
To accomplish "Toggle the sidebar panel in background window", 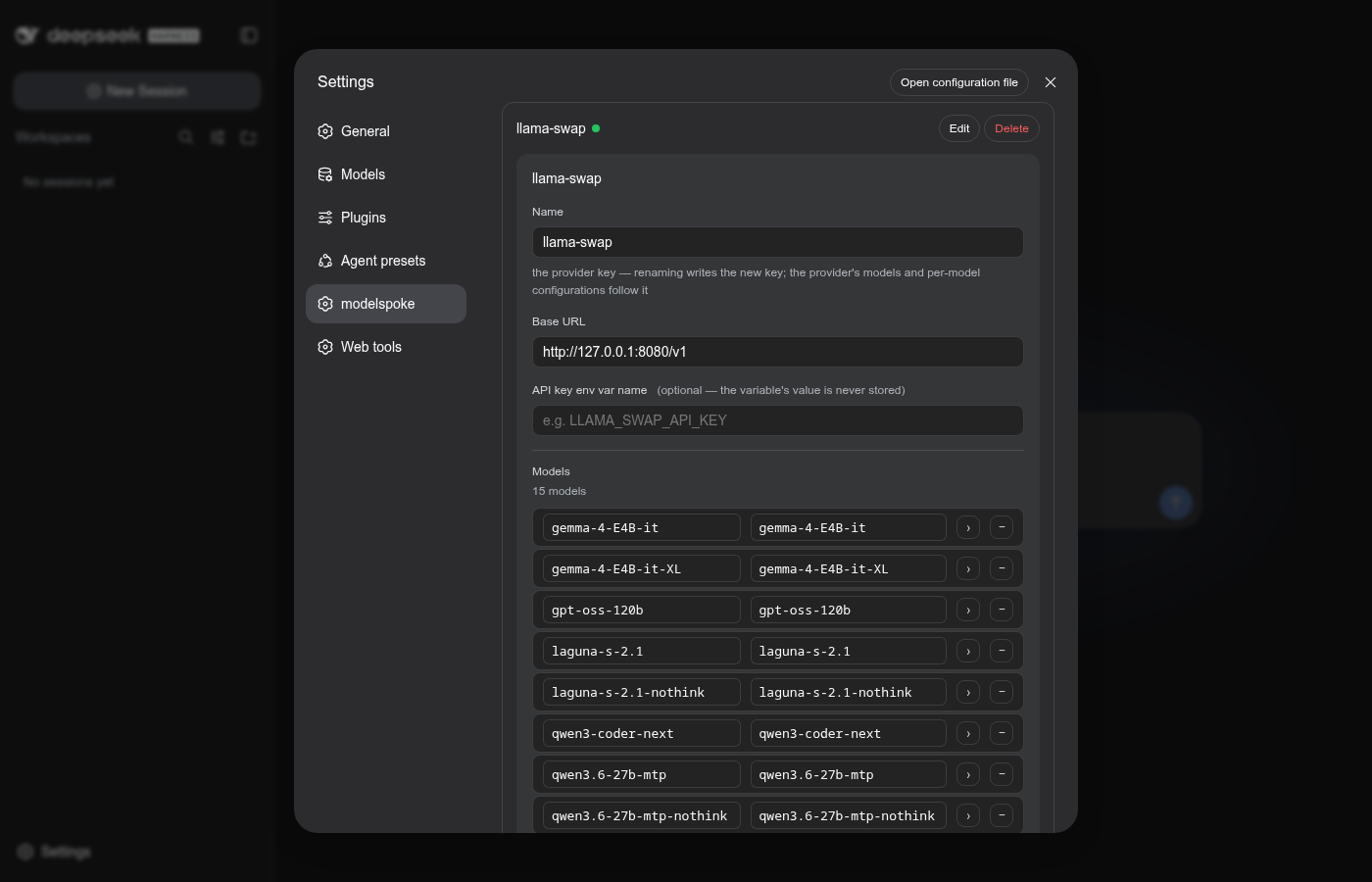I will pos(249,35).
